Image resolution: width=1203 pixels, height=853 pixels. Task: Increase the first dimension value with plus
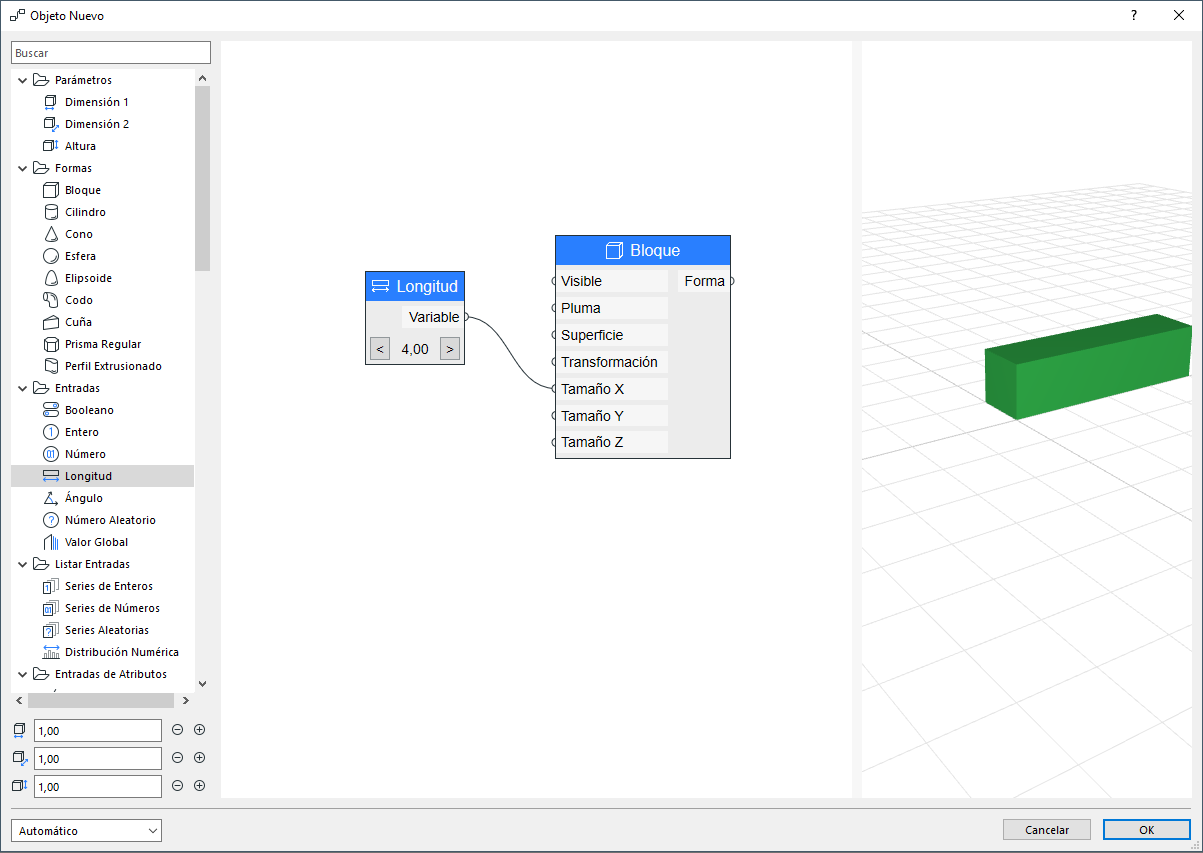[x=199, y=730]
